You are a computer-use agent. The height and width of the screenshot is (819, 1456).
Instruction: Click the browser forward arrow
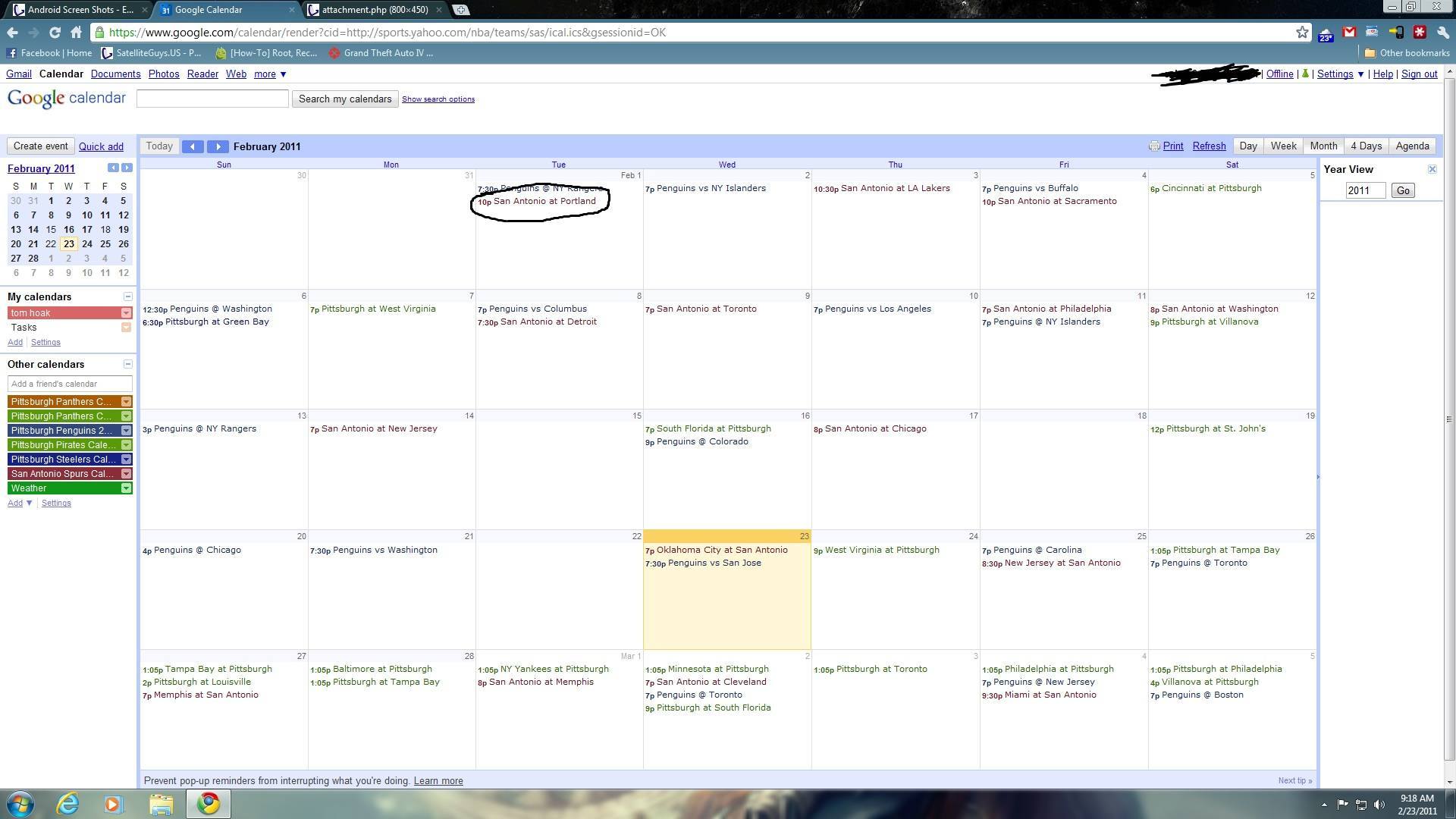tap(33, 33)
